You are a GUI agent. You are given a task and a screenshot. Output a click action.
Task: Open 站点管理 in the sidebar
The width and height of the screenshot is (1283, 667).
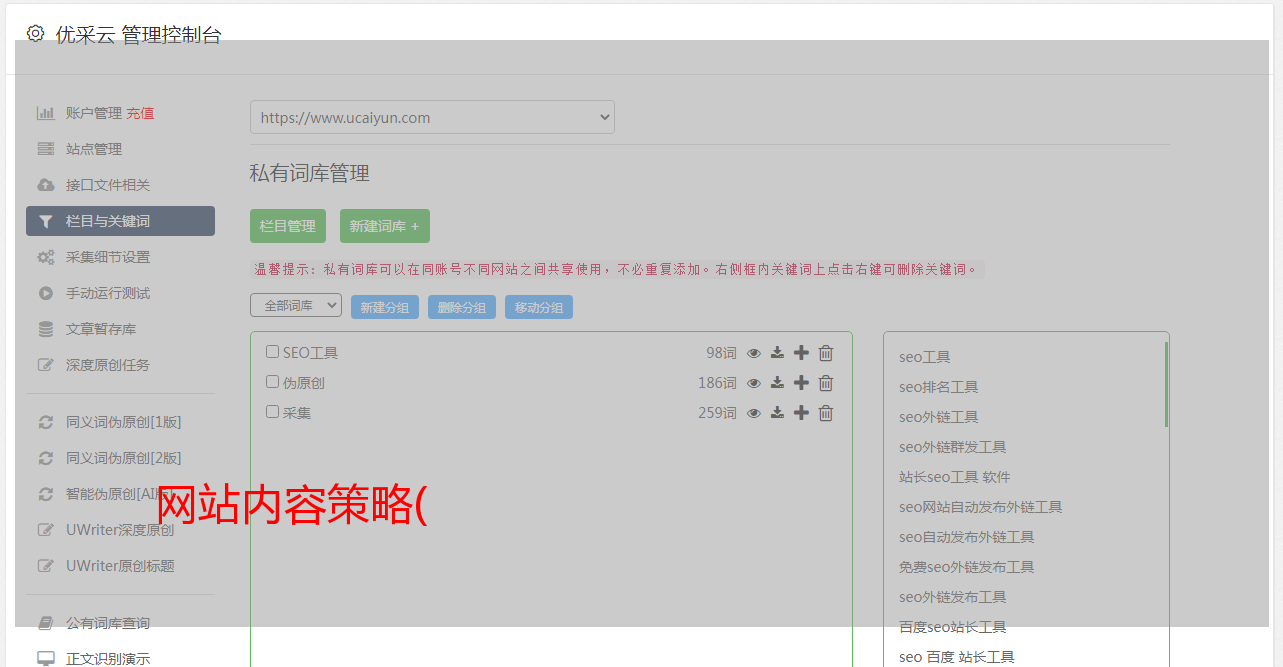[x=94, y=149]
